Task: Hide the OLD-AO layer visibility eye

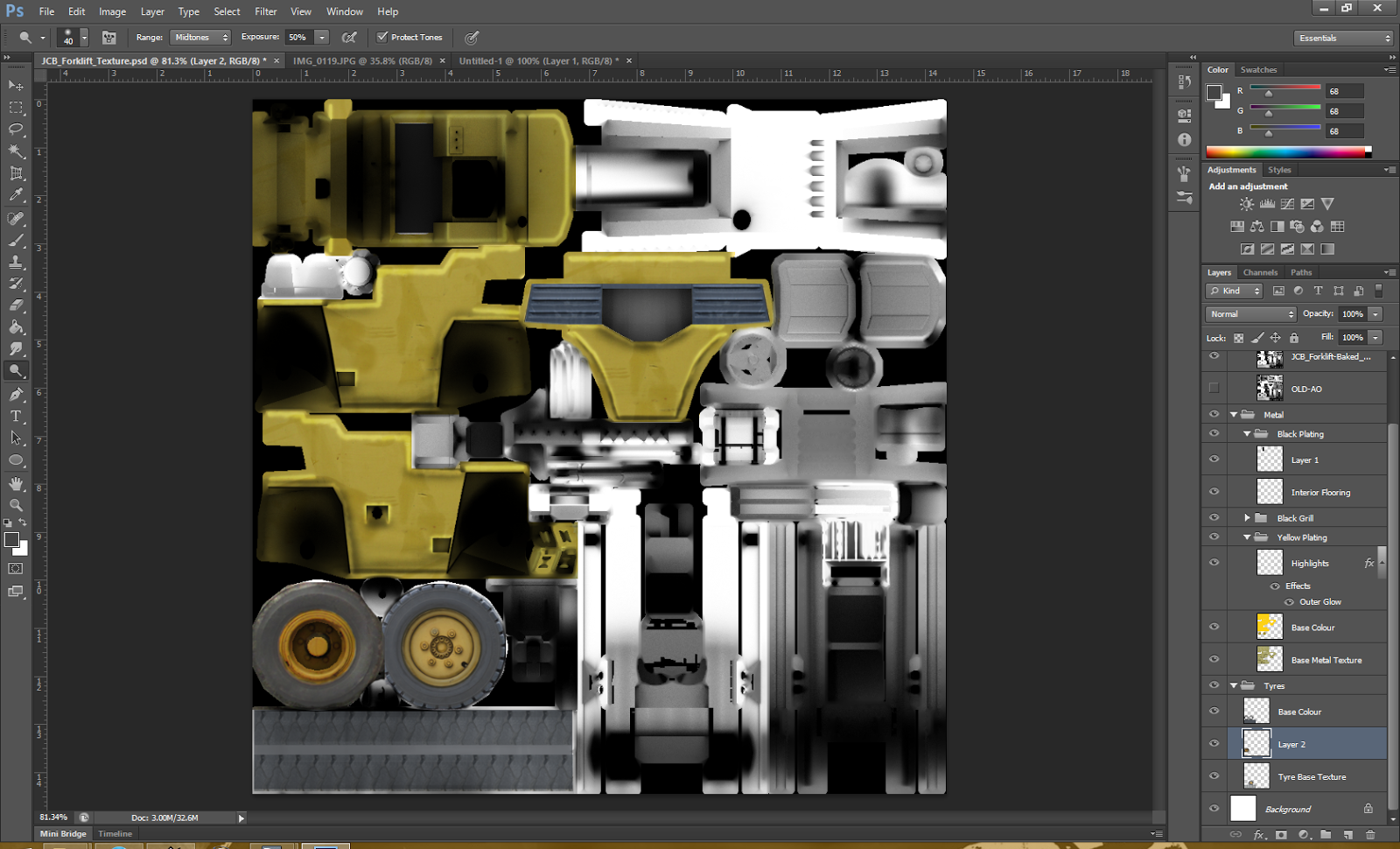Action: (x=1214, y=388)
